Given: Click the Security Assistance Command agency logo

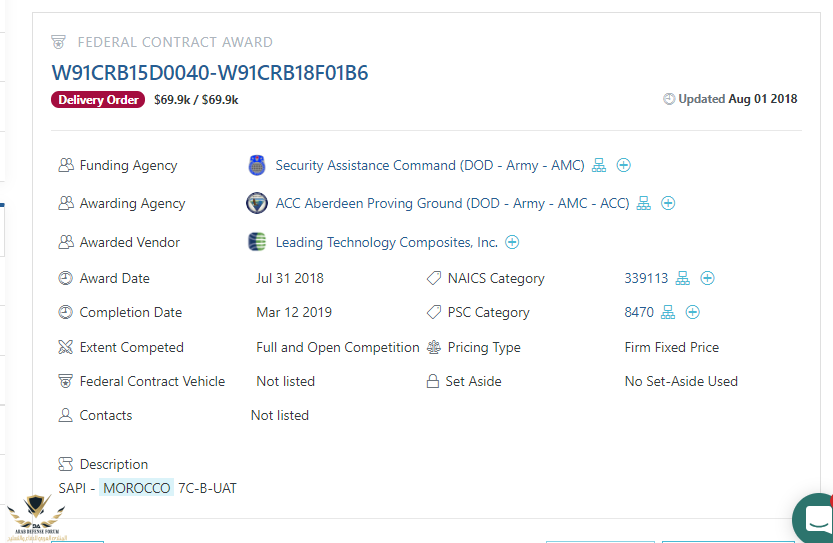Looking at the screenshot, I should [257, 165].
